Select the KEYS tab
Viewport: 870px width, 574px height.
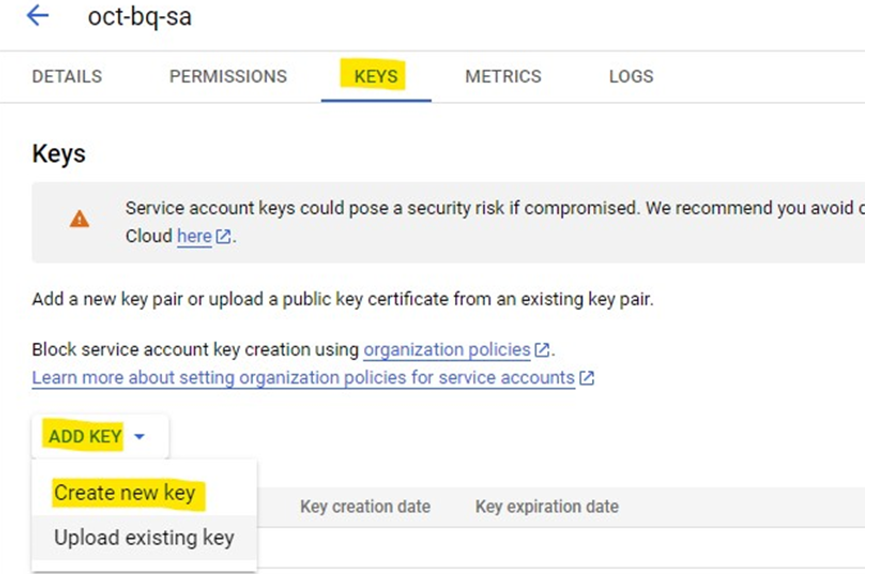376,76
